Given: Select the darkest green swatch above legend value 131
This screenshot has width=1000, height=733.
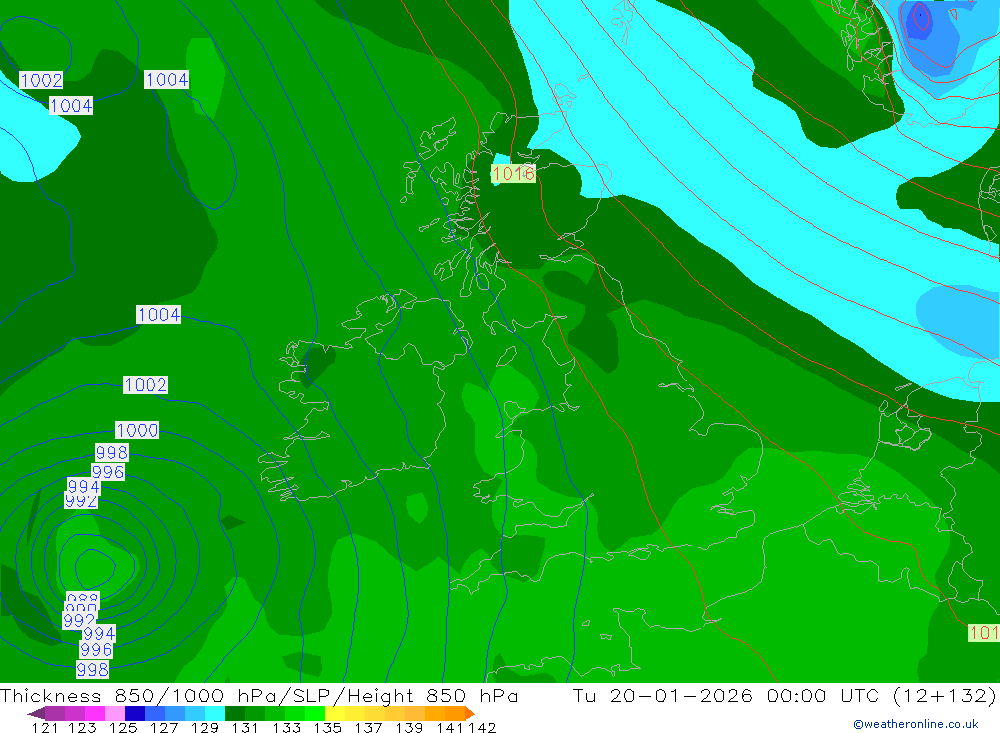Looking at the screenshot, I should coord(235,713).
